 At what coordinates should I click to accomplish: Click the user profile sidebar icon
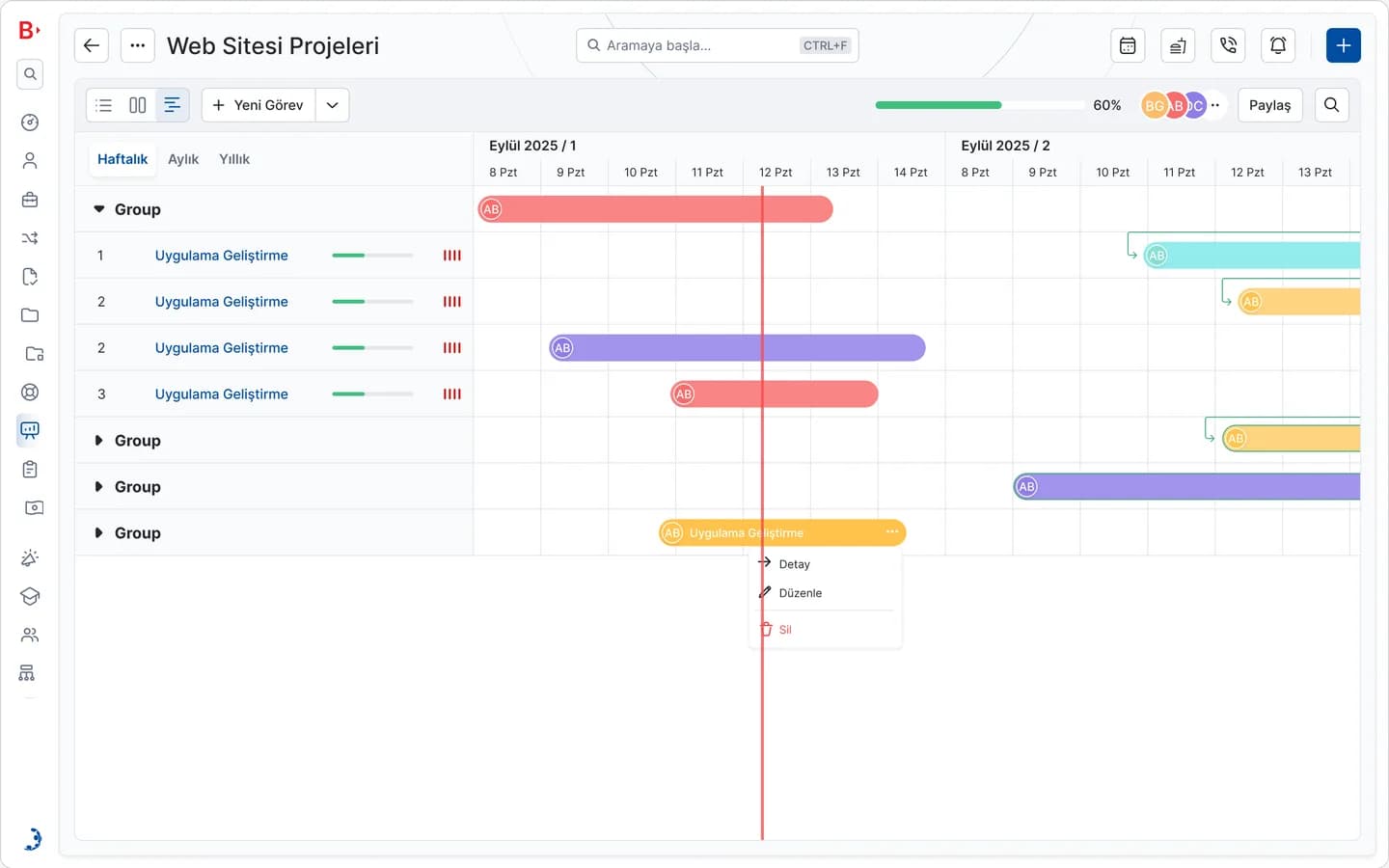pyautogui.click(x=30, y=161)
